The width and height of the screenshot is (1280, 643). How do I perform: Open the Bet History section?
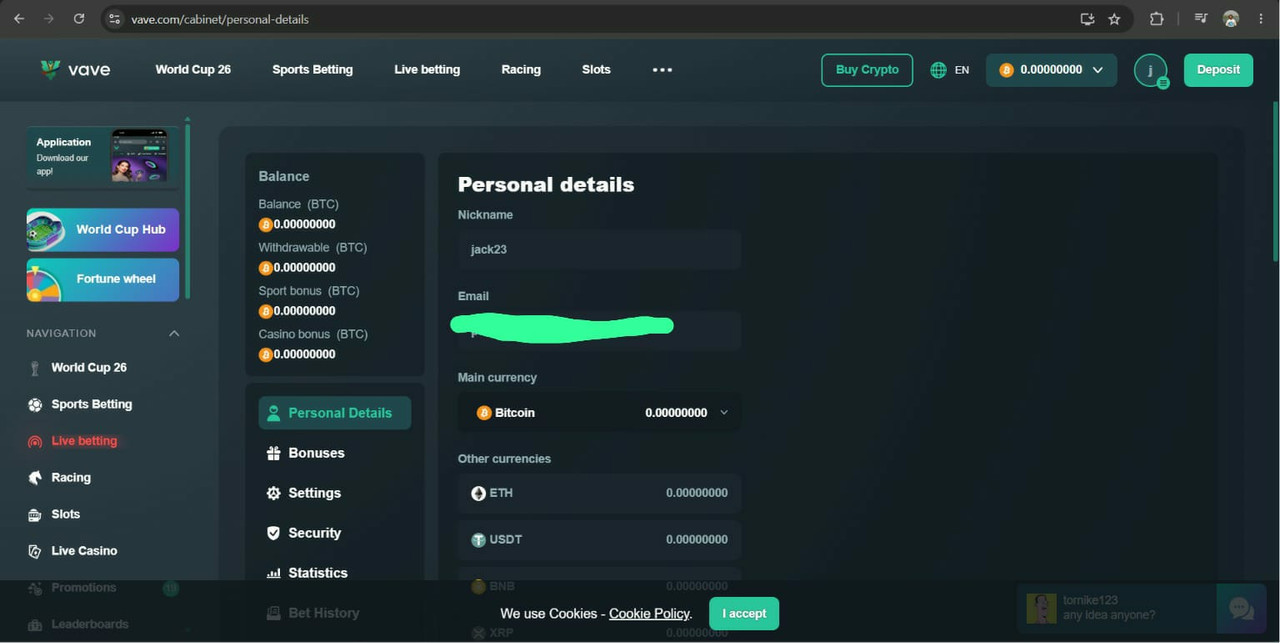[323, 613]
